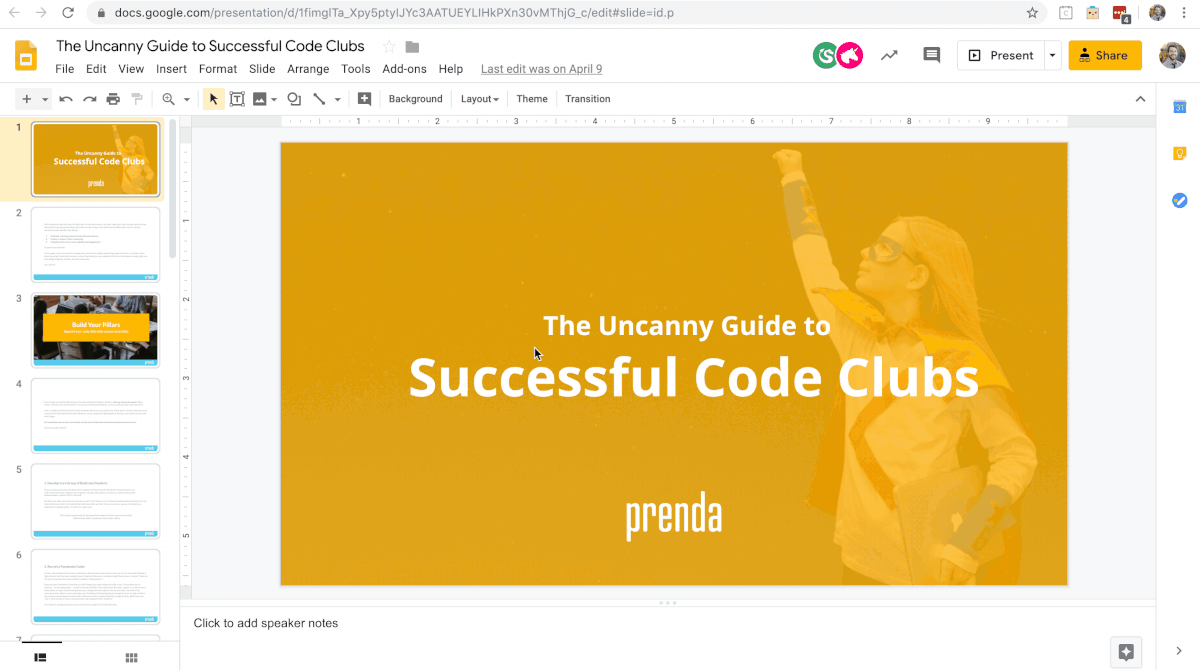The height and width of the screenshot is (670, 1200).
Task: Open the Tools menu
Action: 356,69
